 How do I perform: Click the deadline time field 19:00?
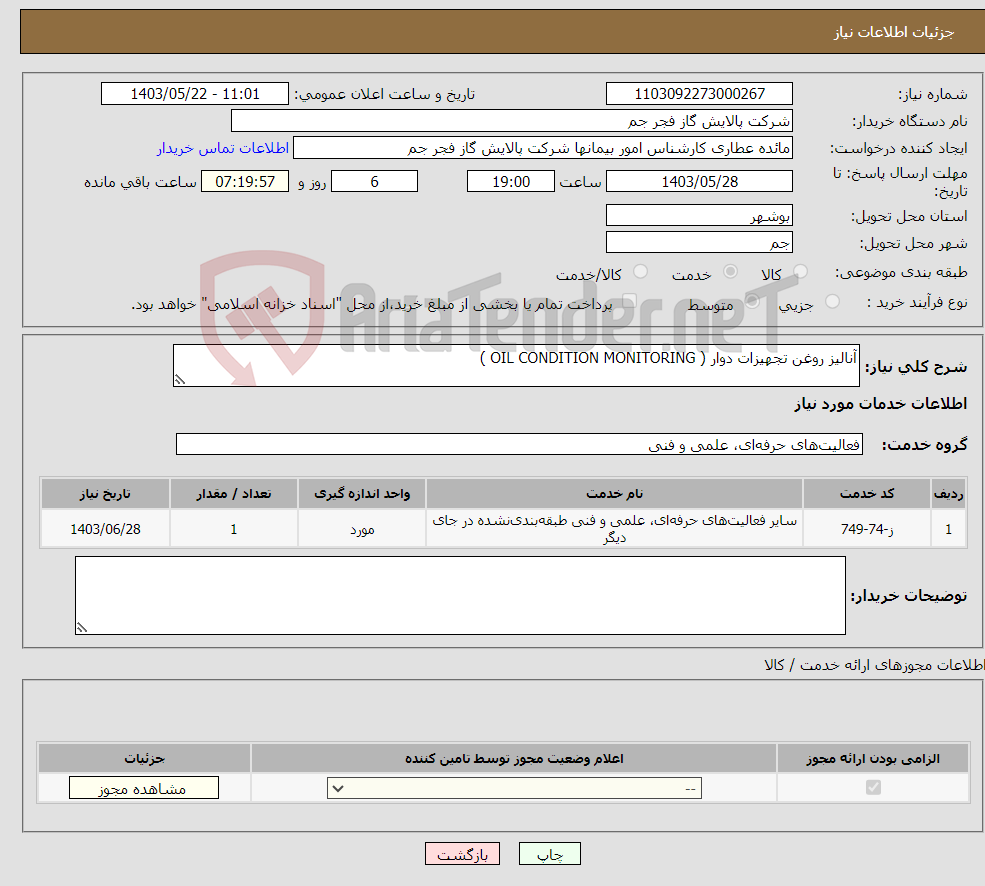511,182
